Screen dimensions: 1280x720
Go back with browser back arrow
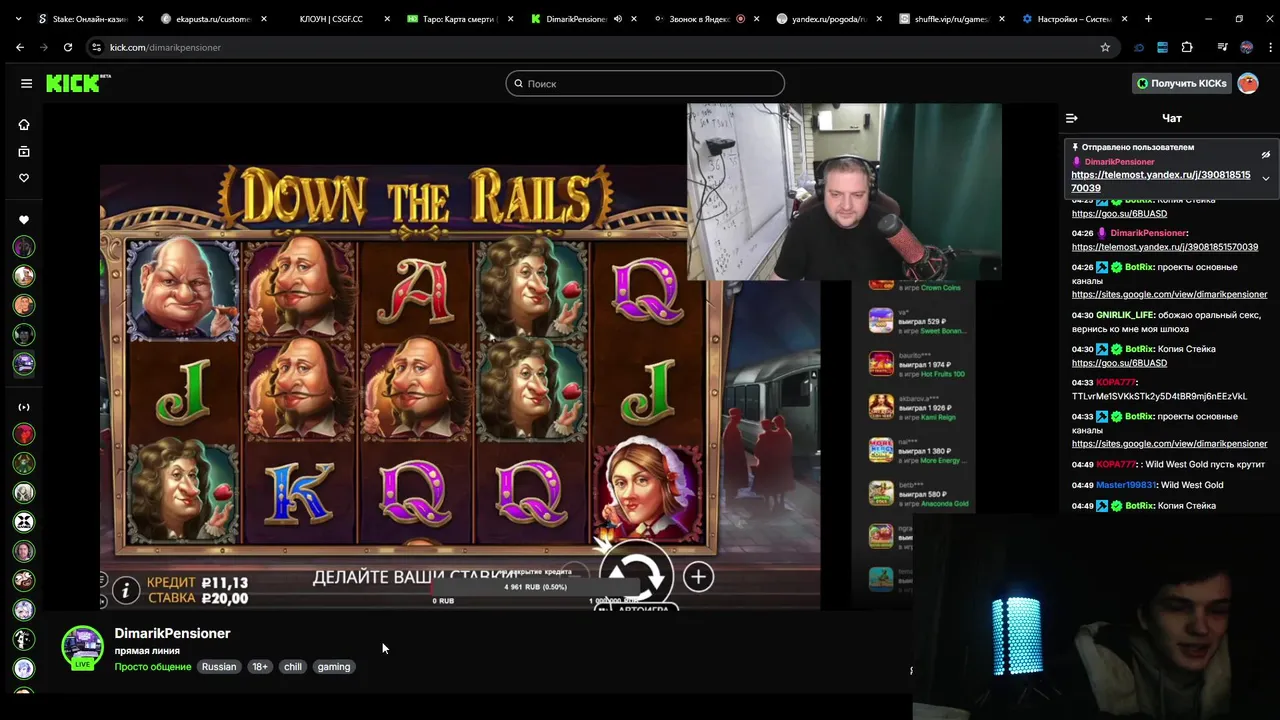coord(20,47)
